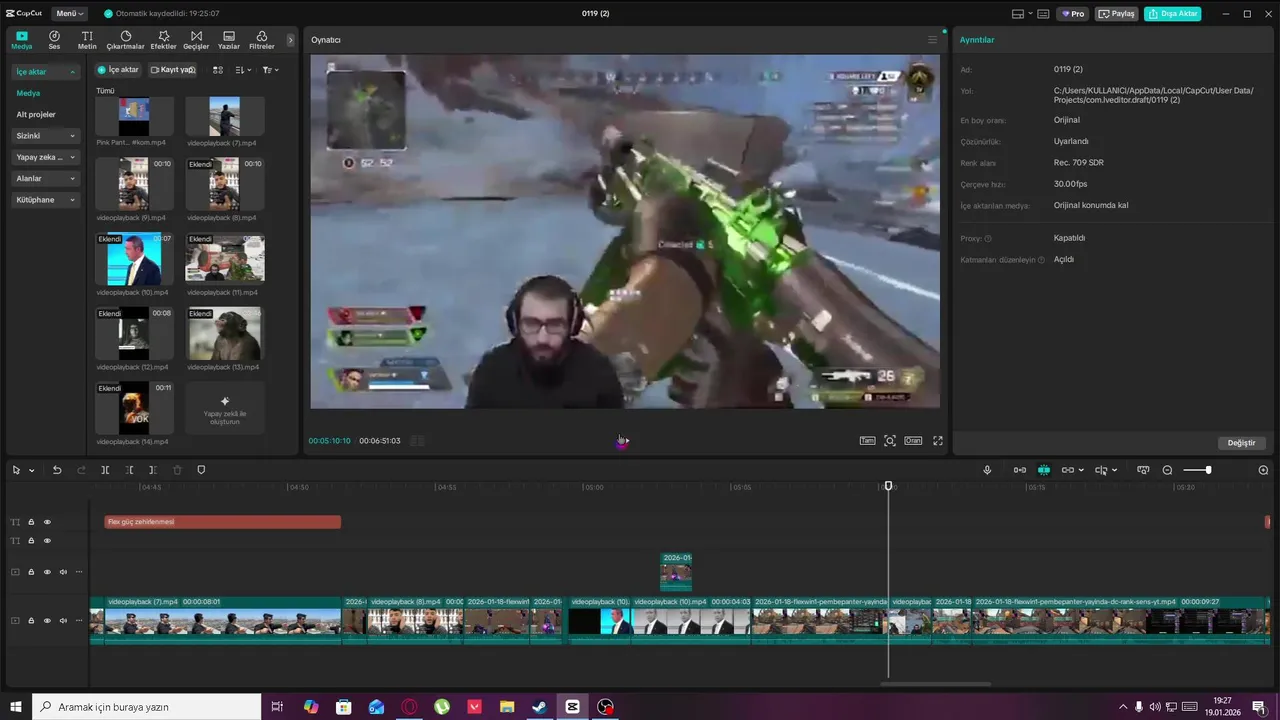The height and width of the screenshot is (720, 1280).
Task: Expand the Alanlar sidebar section
Action: pyautogui.click(x=46, y=179)
